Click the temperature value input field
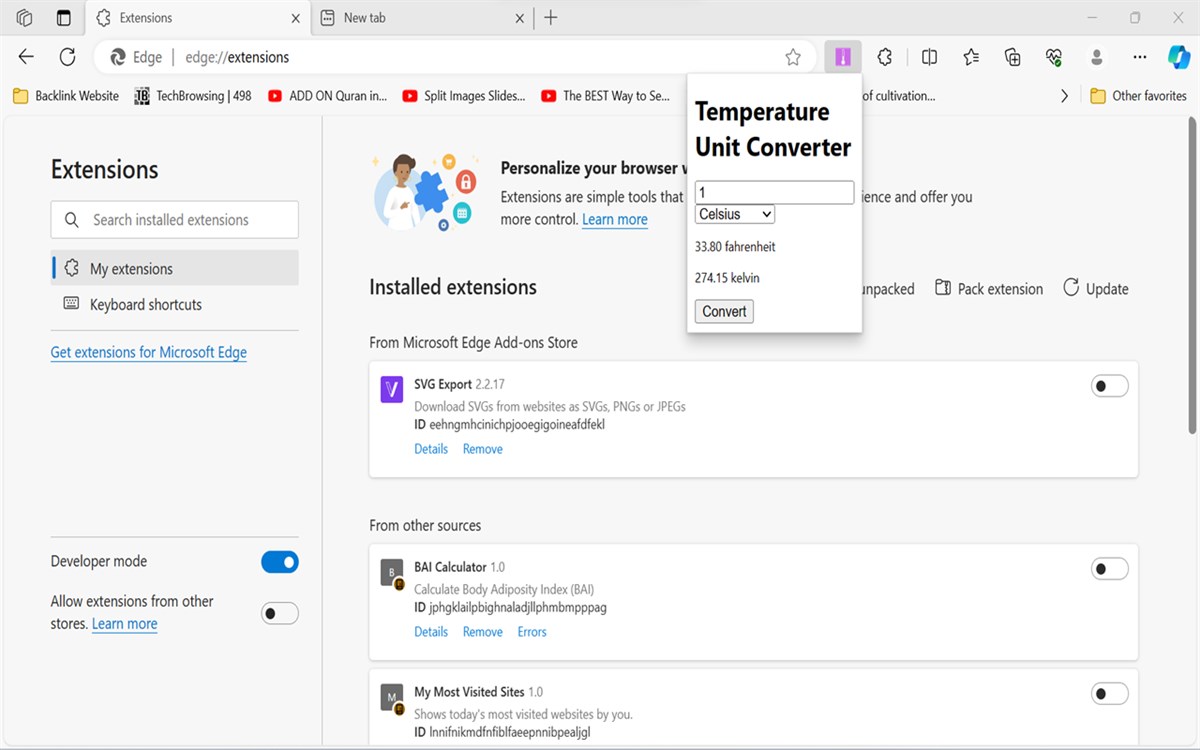1200x750 pixels. point(774,192)
